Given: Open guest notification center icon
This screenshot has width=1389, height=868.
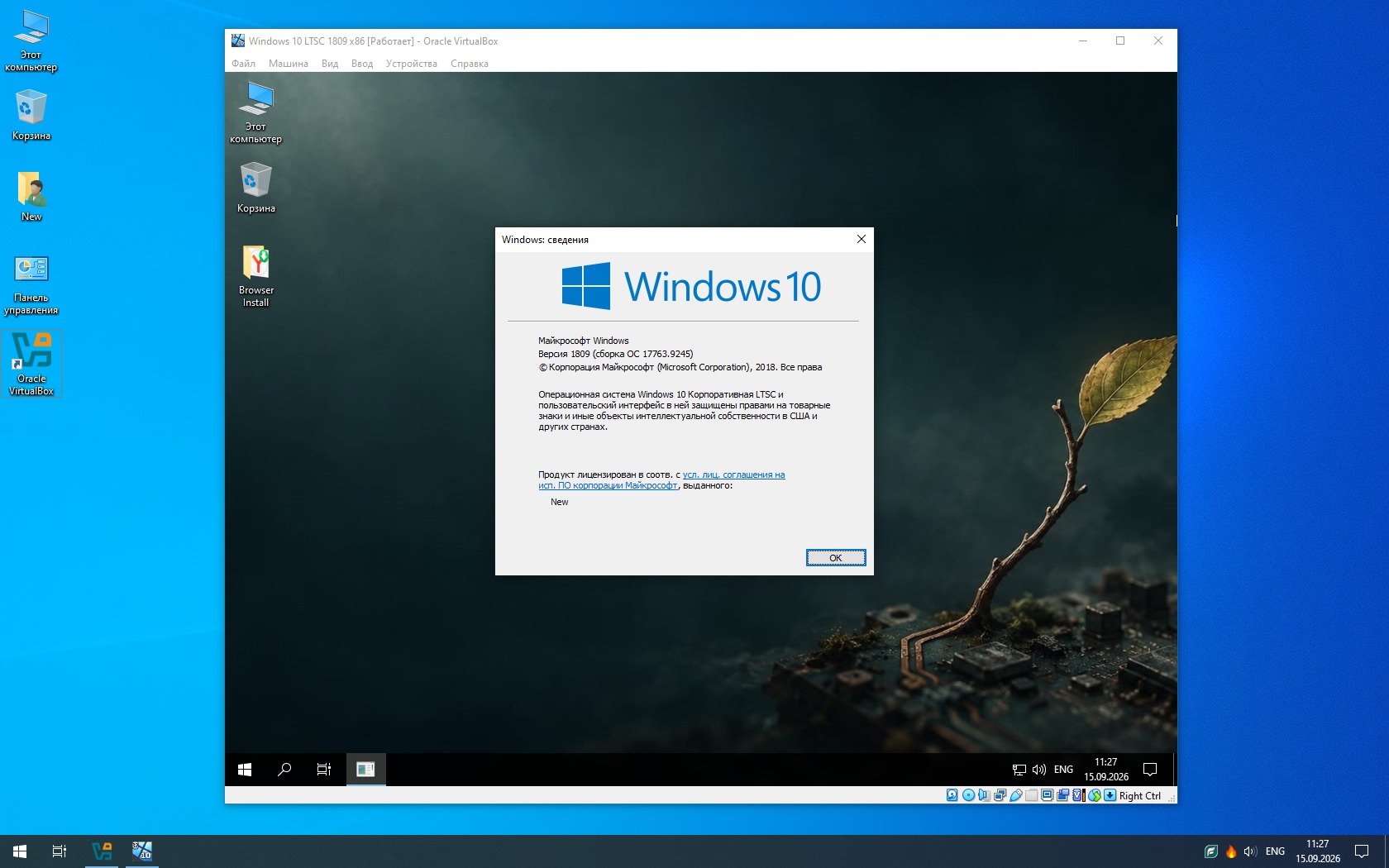Looking at the screenshot, I should [1150, 770].
